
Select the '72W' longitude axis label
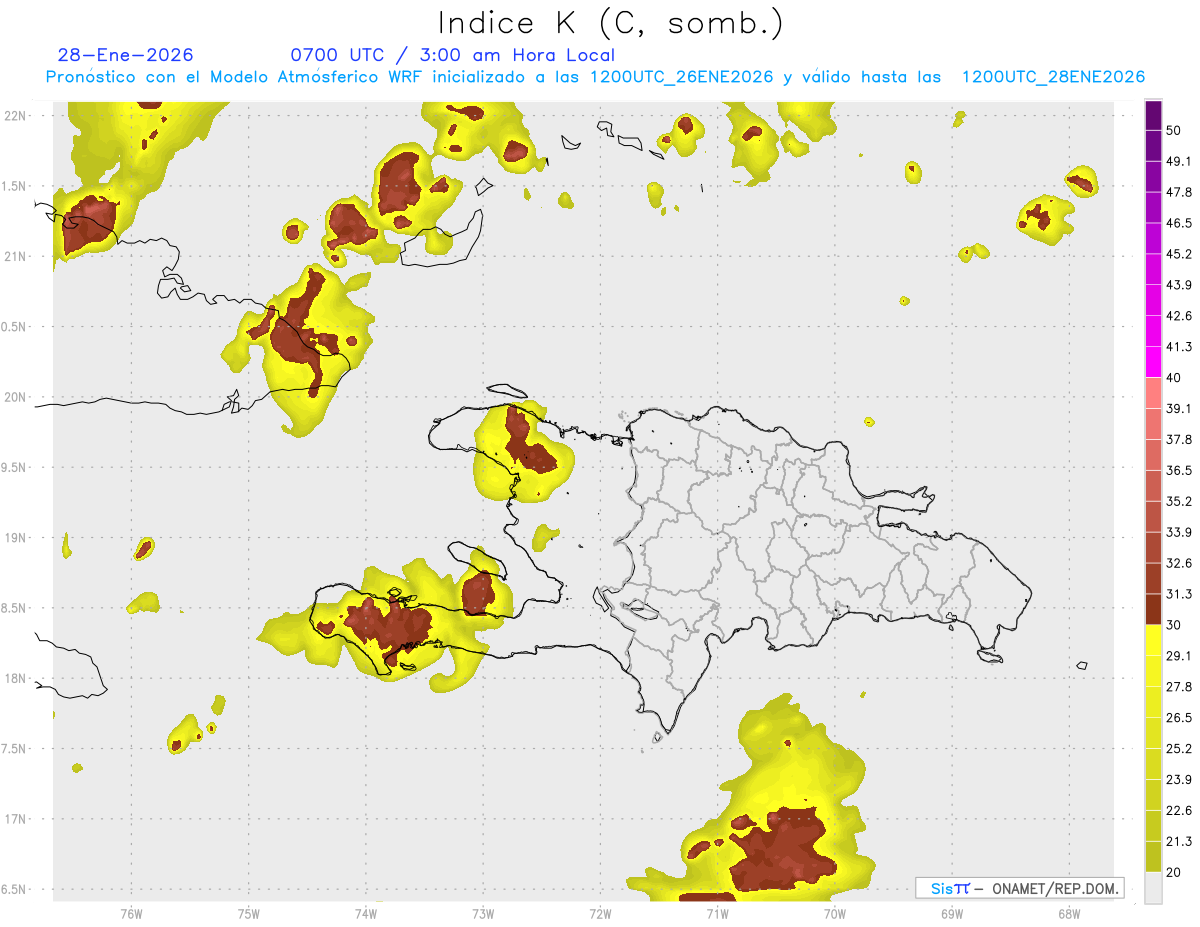pos(601,914)
